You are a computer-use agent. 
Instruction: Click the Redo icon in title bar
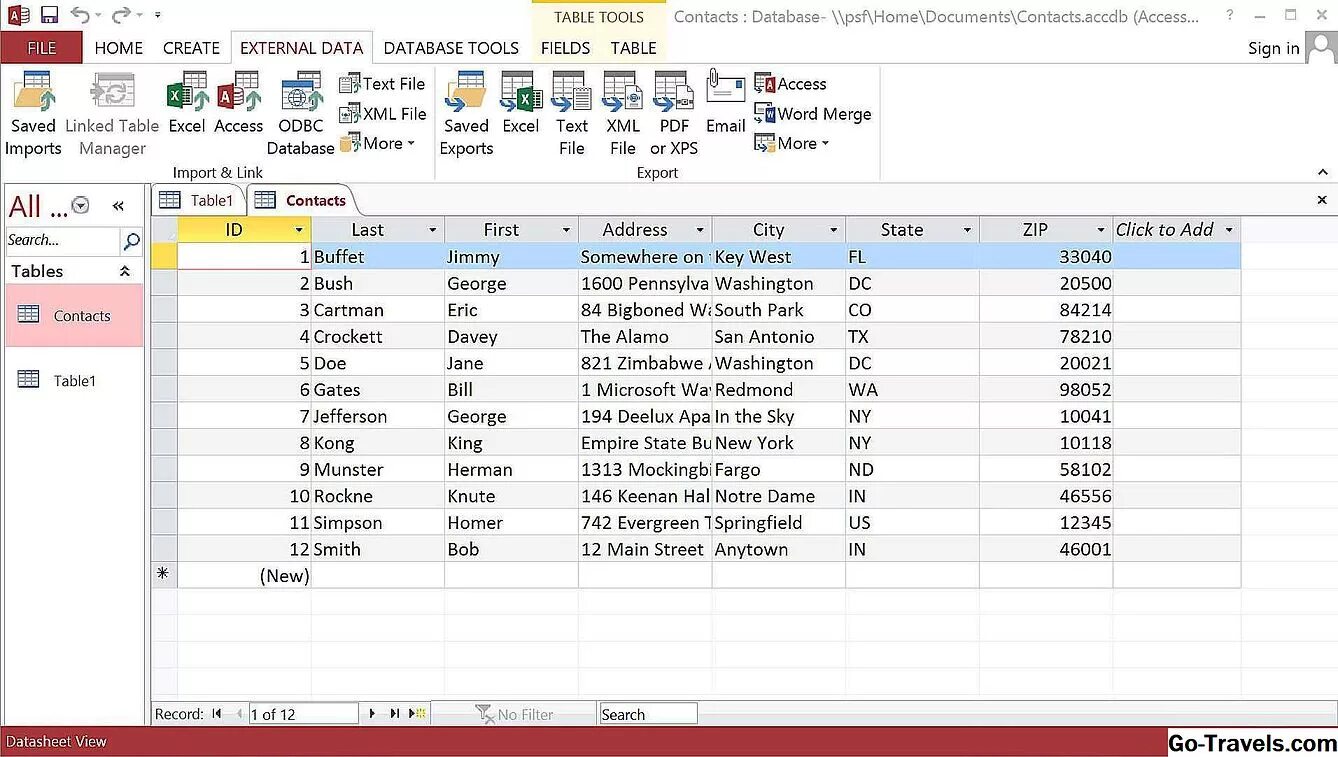click(x=121, y=15)
